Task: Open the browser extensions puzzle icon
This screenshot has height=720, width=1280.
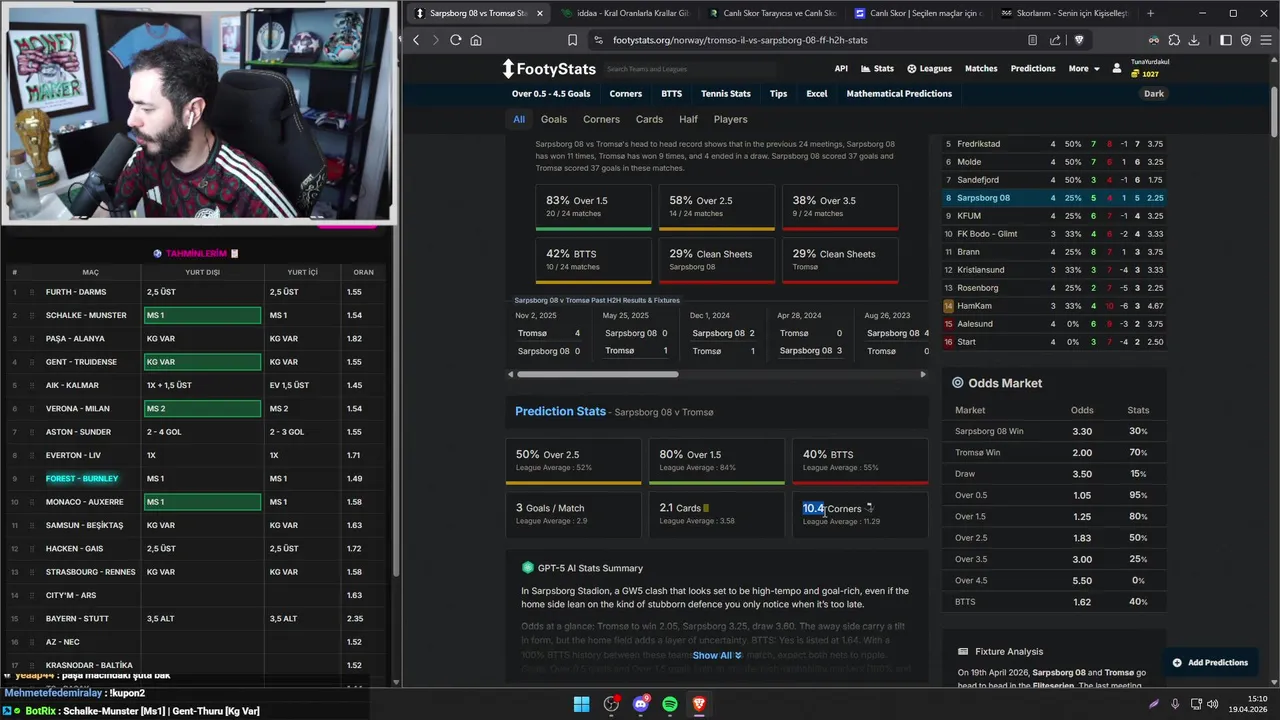Action: click(1174, 40)
